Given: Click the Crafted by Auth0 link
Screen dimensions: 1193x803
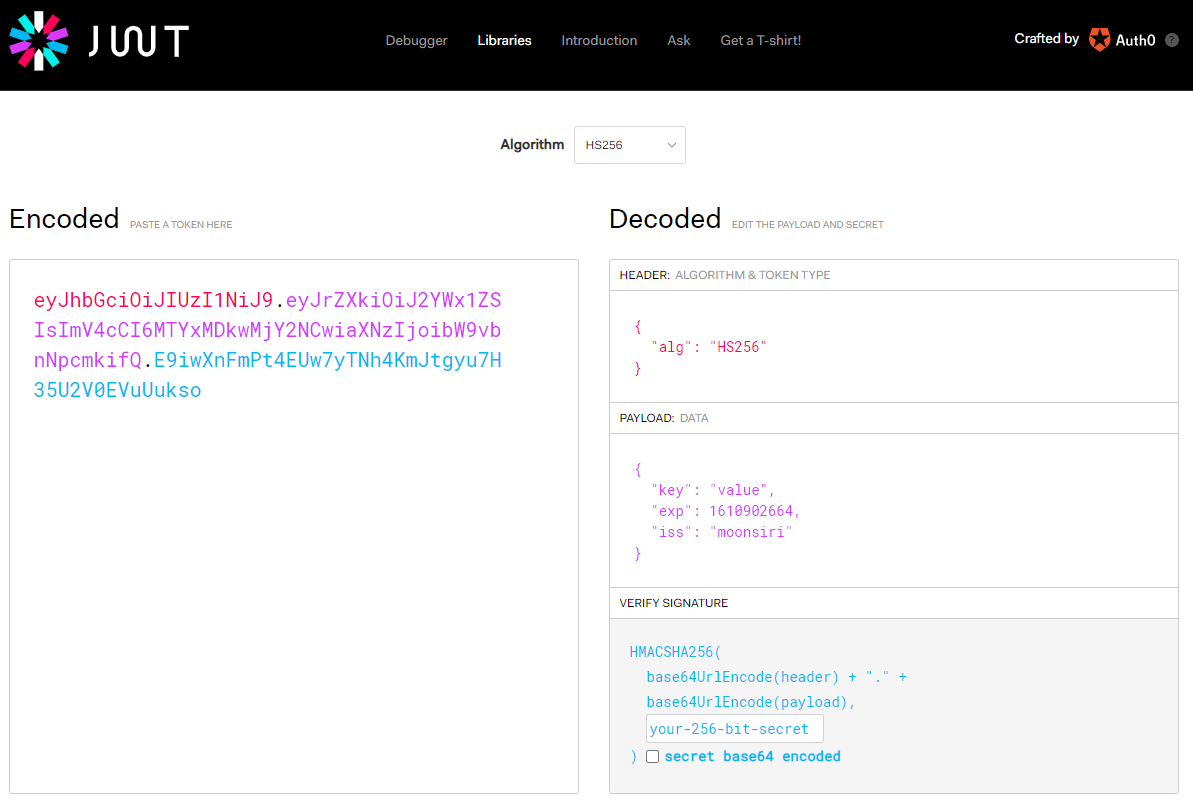Looking at the screenshot, I should point(1085,40).
